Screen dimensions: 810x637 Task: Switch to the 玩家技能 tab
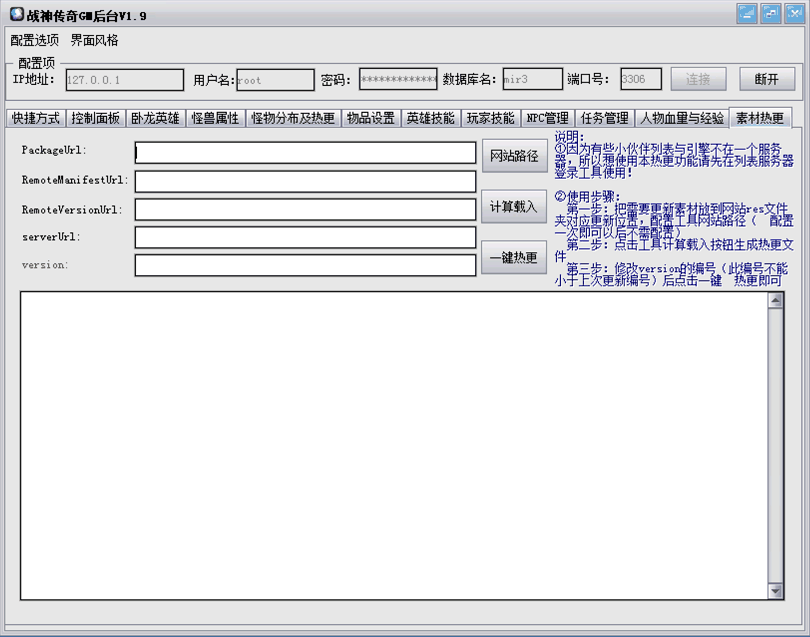[x=490, y=118]
